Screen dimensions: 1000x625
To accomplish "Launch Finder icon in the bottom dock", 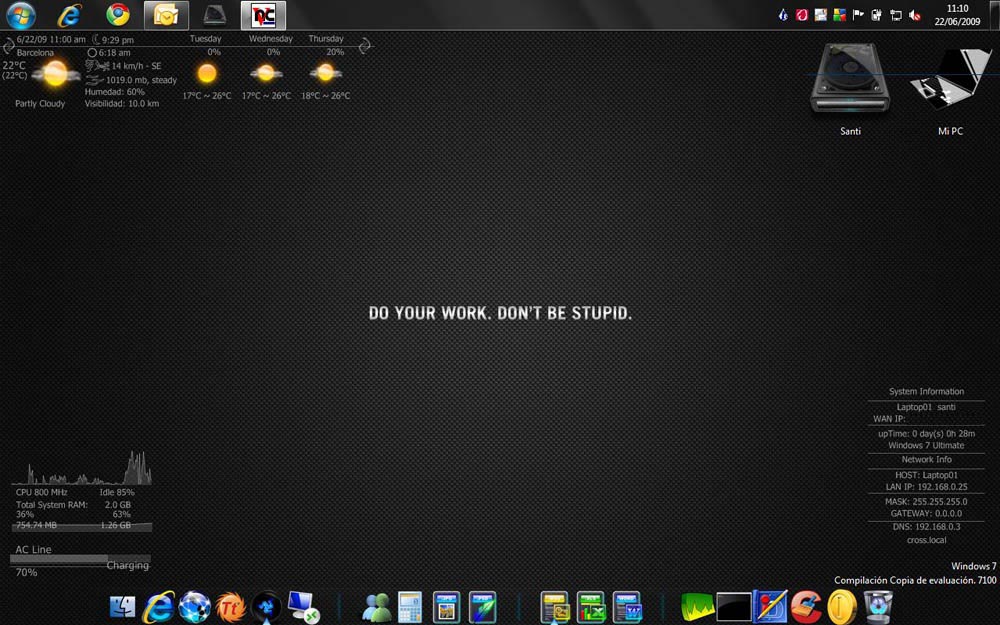I will [123, 606].
